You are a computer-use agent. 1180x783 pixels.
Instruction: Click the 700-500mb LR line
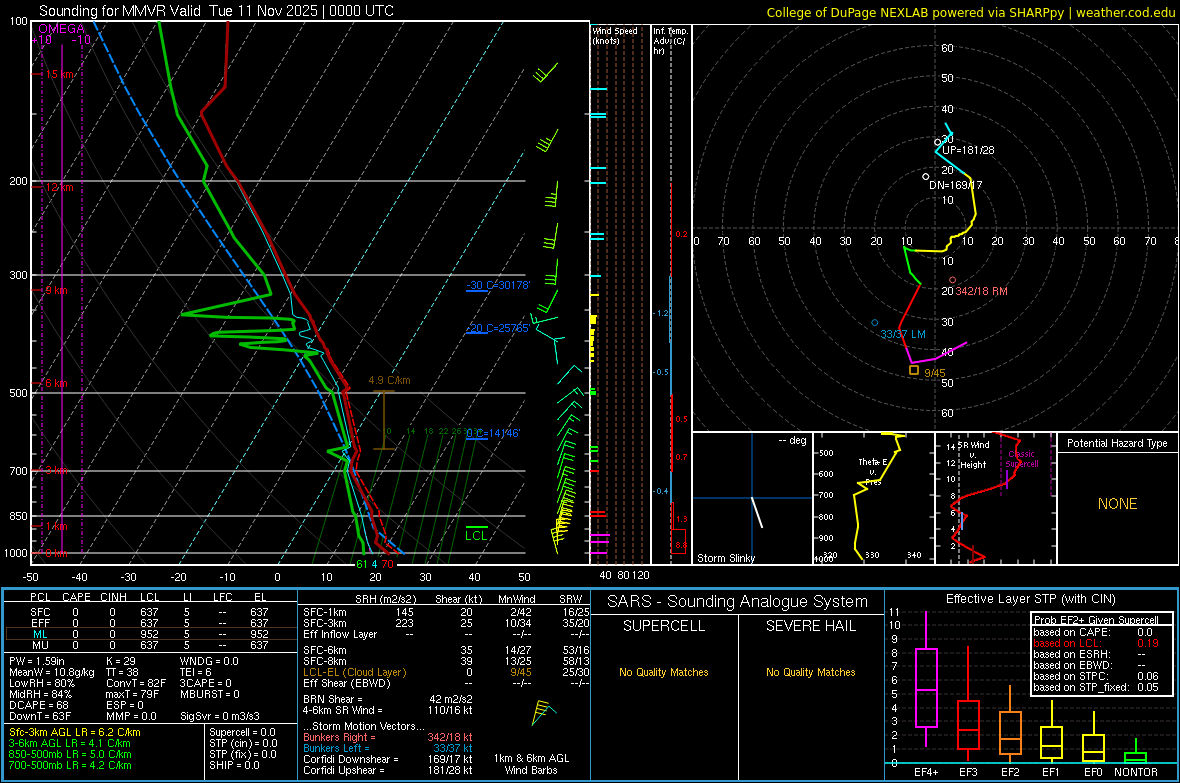(x=70, y=765)
